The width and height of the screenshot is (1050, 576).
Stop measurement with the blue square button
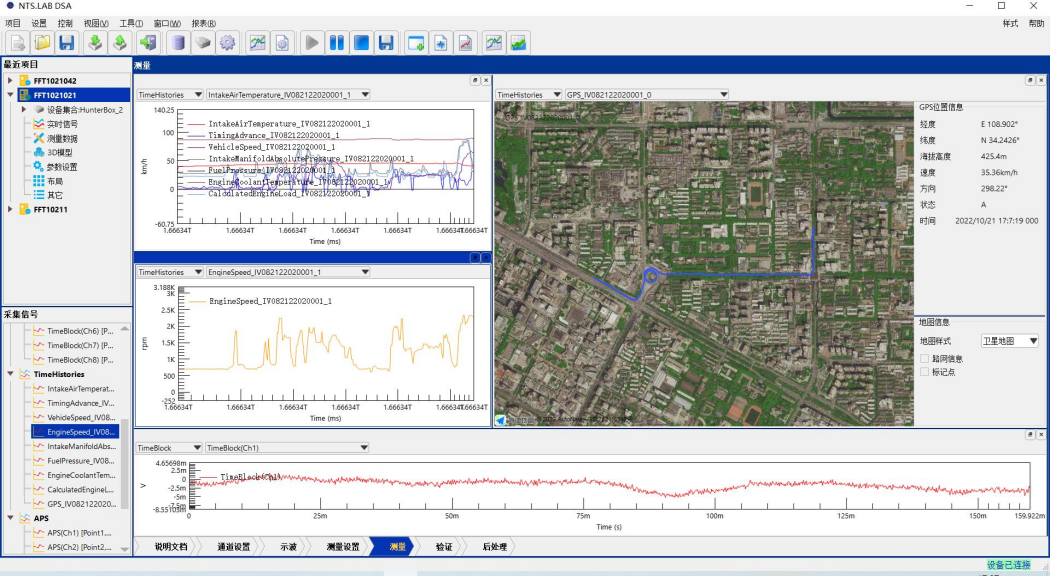pyautogui.click(x=361, y=43)
